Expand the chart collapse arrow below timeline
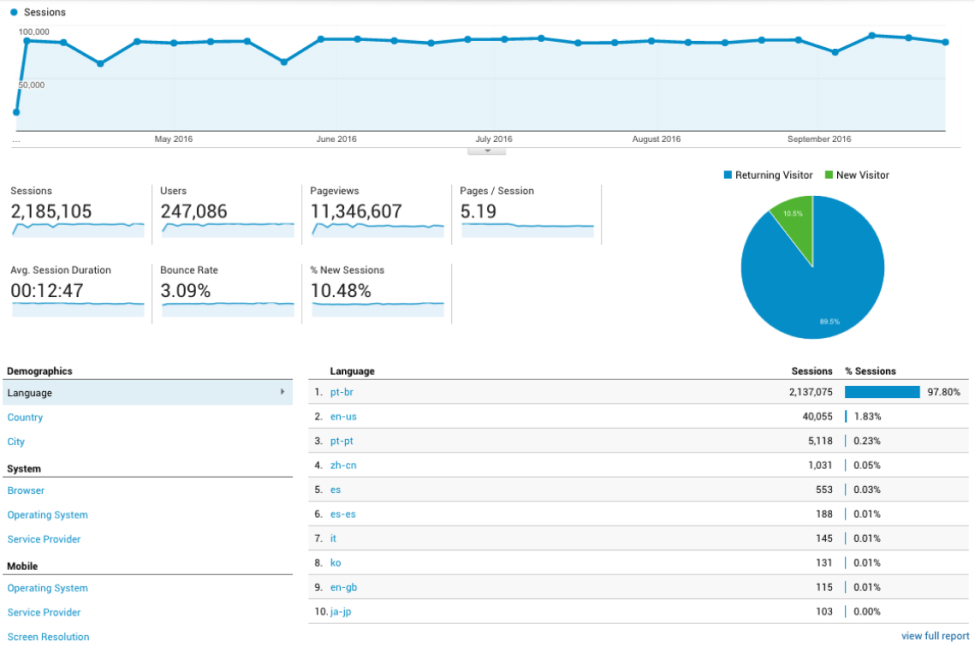The height and width of the screenshot is (647, 975). [x=487, y=151]
